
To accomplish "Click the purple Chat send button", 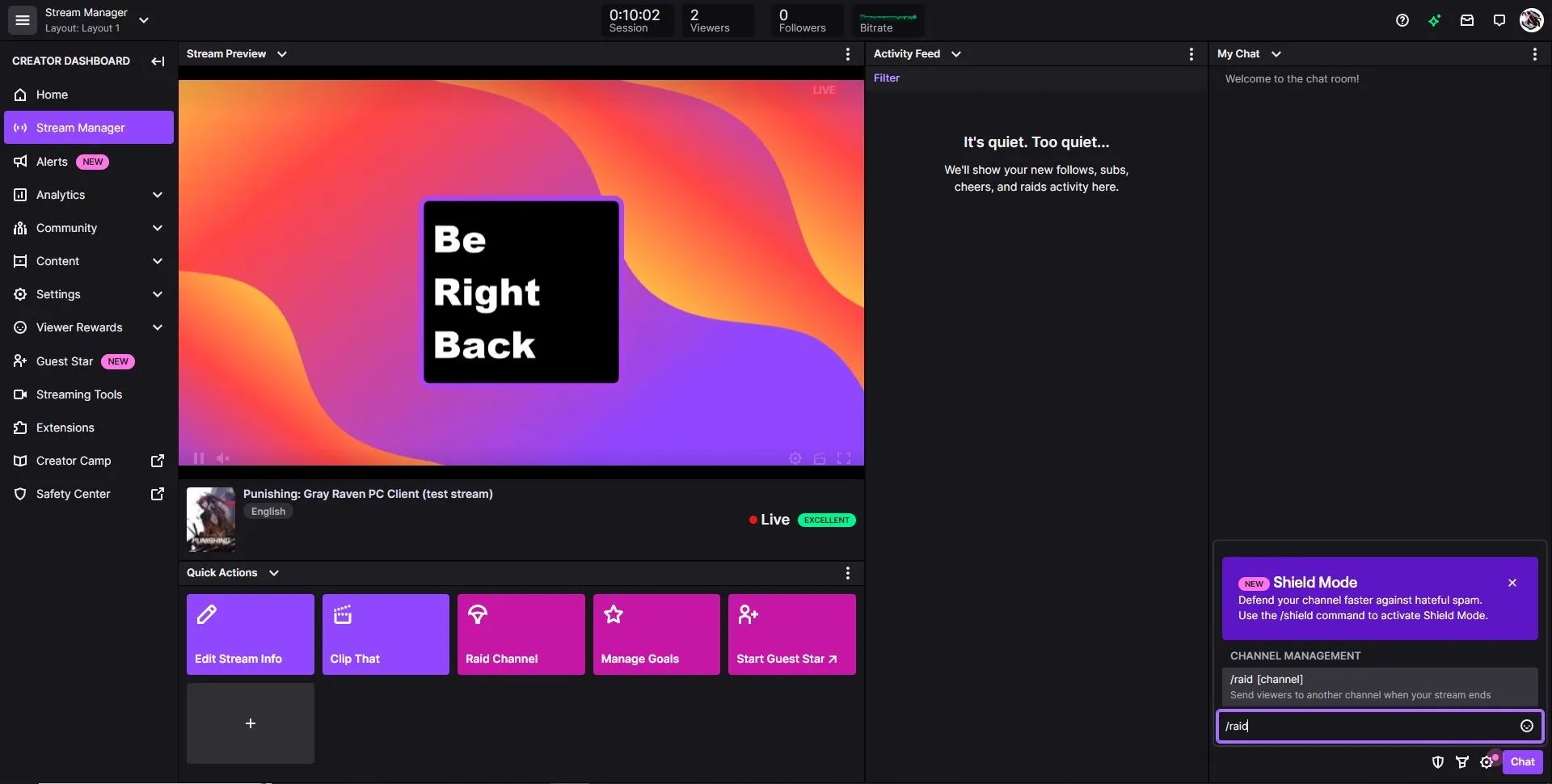I will (1523, 762).
